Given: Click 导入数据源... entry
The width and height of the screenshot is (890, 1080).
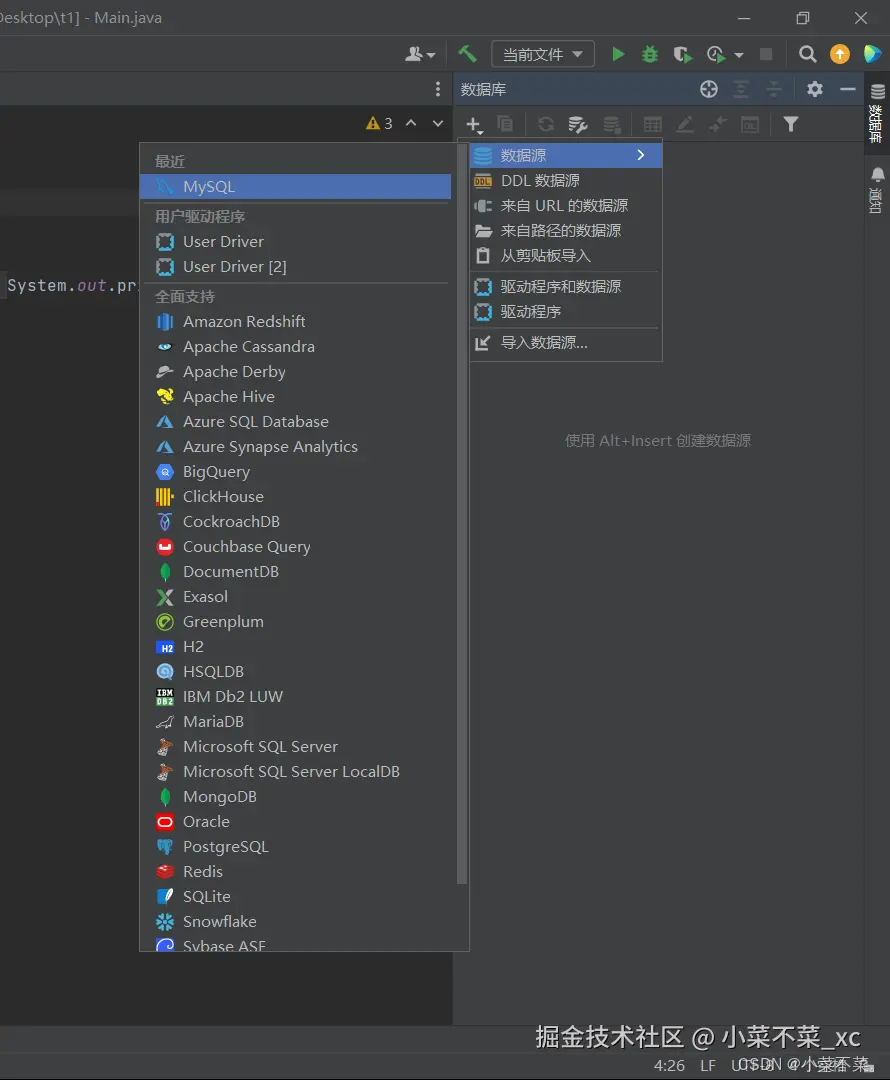Looking at the screenshot, I should point(566,342).
